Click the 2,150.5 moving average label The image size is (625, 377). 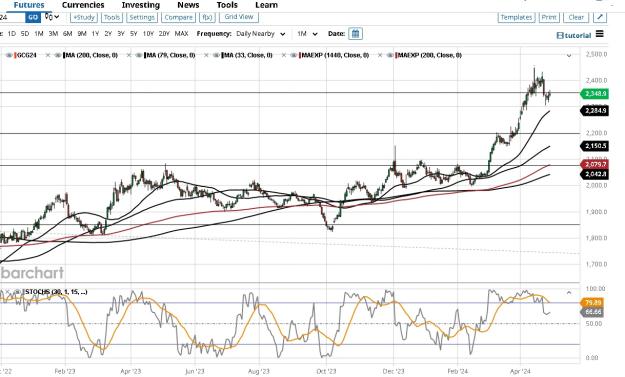tap(594, 146)
